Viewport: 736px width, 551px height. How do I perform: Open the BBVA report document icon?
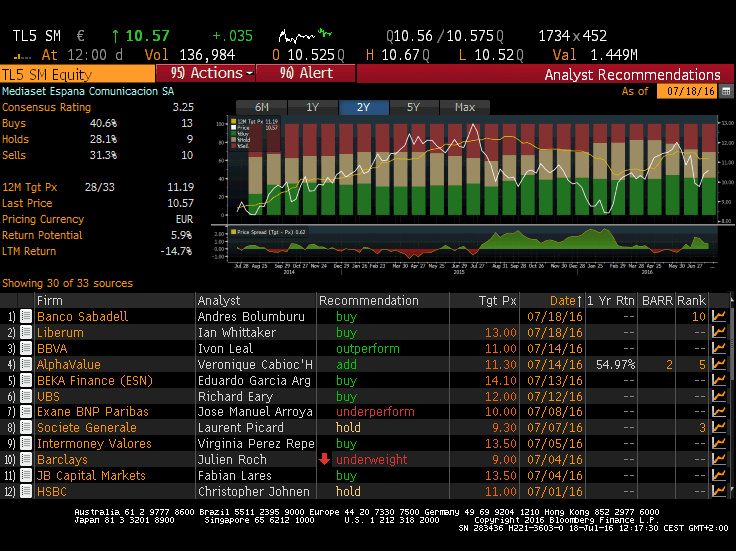coord(26,348)
